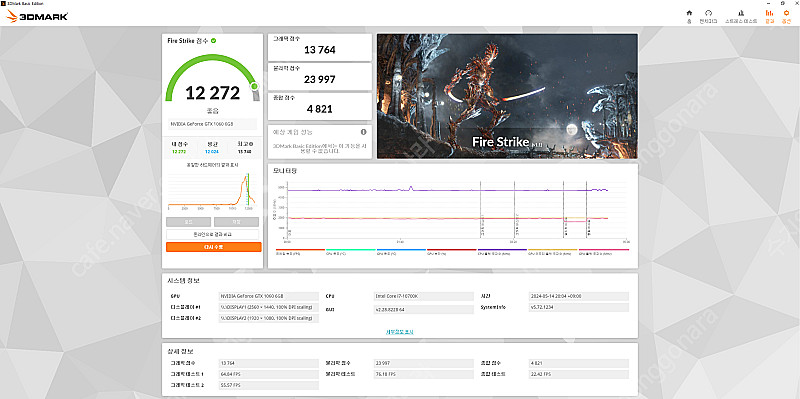Click the 4 821 combined score card
This screenshot has height=399, width=800.
tap(320, 106)
